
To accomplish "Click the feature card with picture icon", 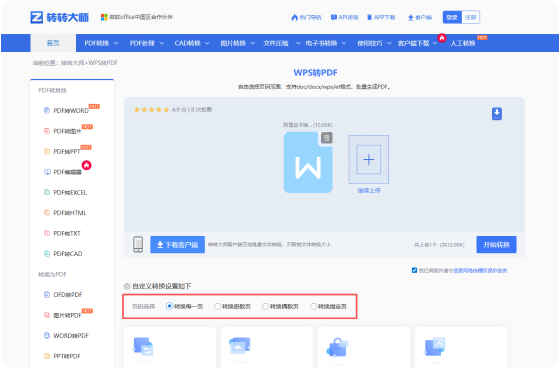I will click(x=461, y=347).
